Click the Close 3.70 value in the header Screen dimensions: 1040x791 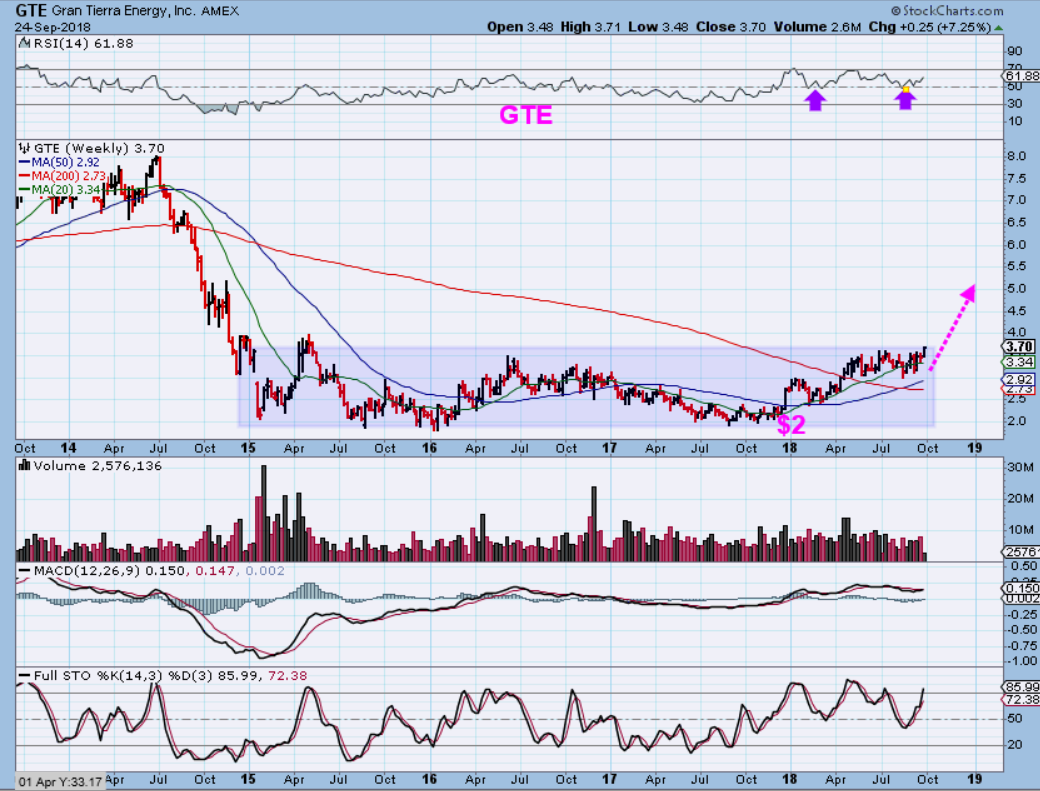click(x=730, y=27)
